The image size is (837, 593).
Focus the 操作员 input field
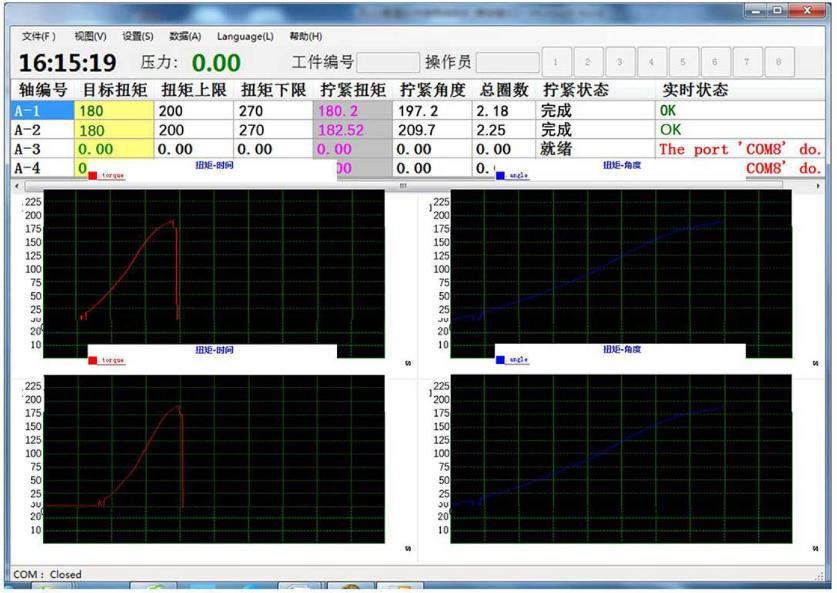[x=508, y=62]
